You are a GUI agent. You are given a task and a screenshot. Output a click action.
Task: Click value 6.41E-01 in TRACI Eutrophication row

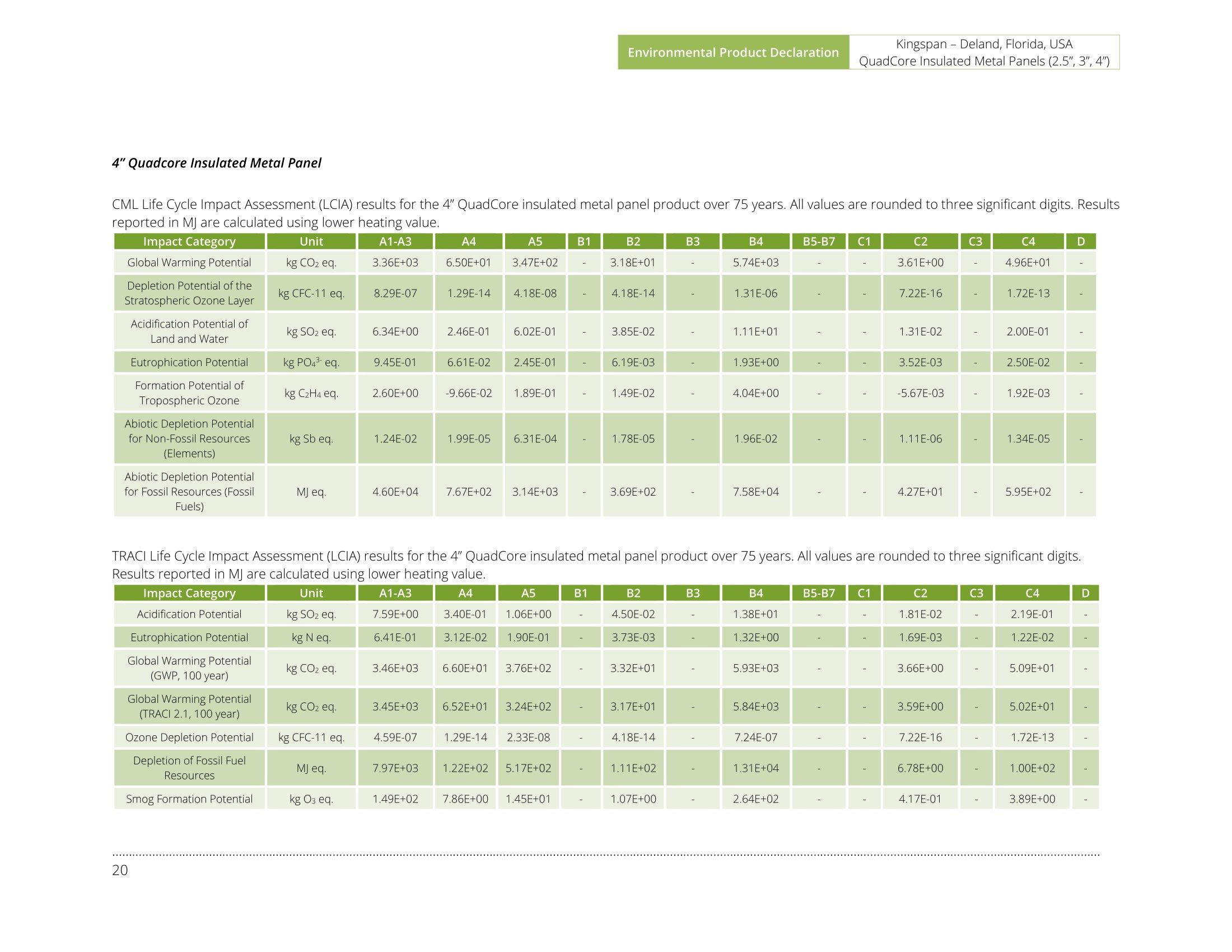tap(395, 637)
